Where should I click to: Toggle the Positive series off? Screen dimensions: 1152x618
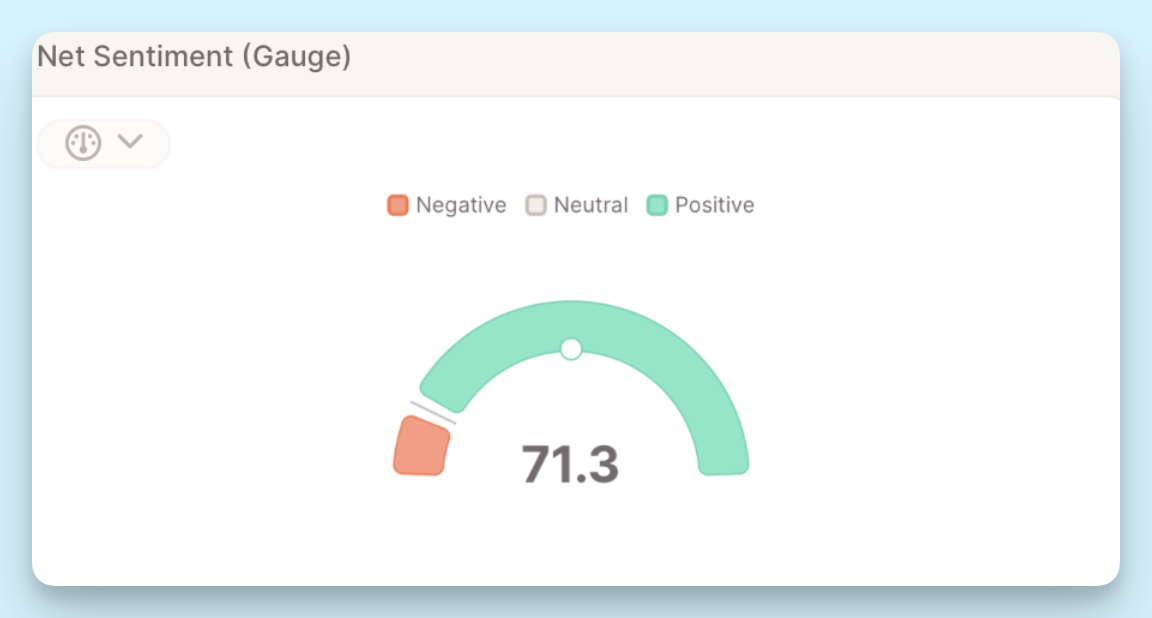pos(700,205)
